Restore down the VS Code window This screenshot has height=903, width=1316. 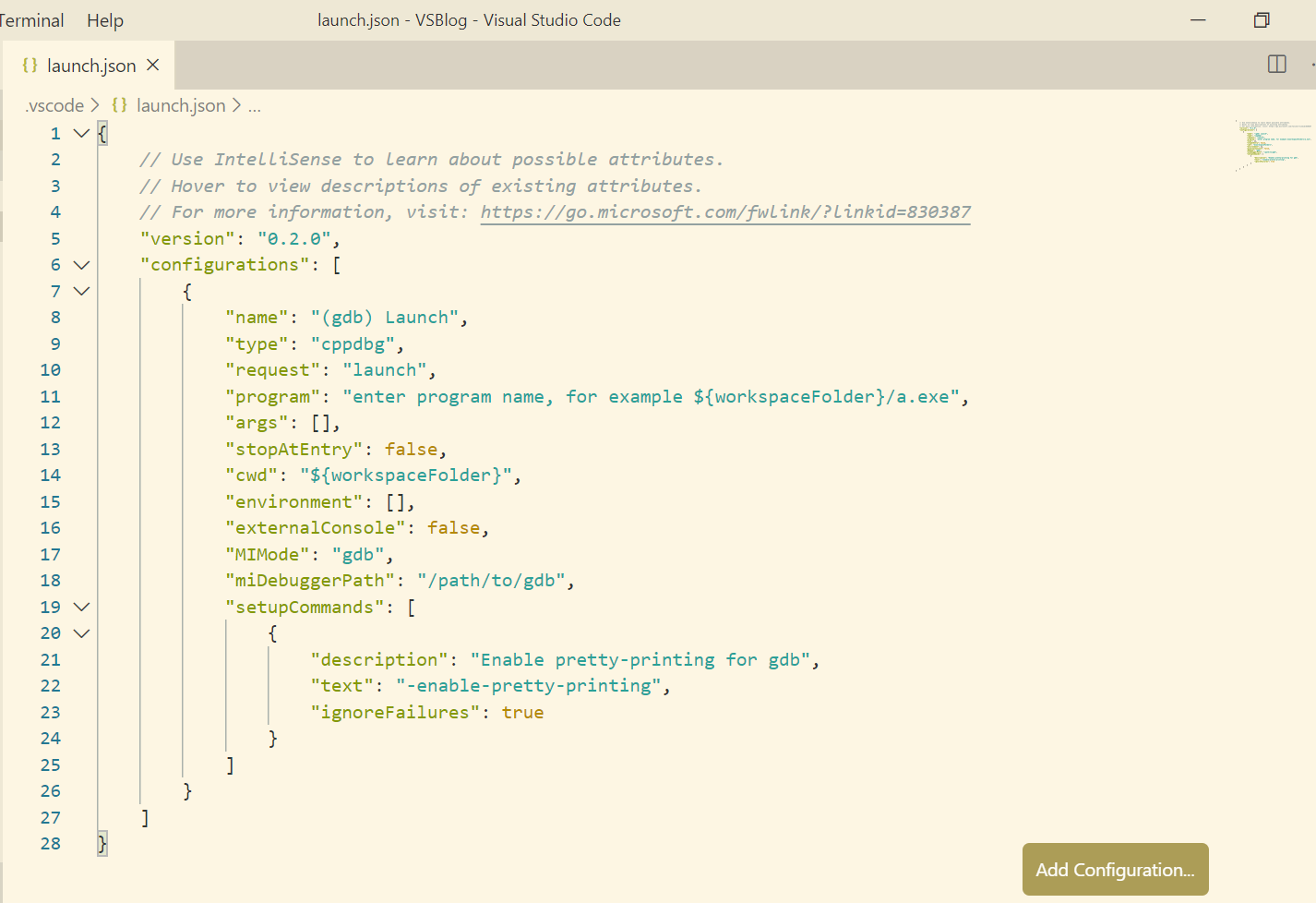tap(1261, 20)
